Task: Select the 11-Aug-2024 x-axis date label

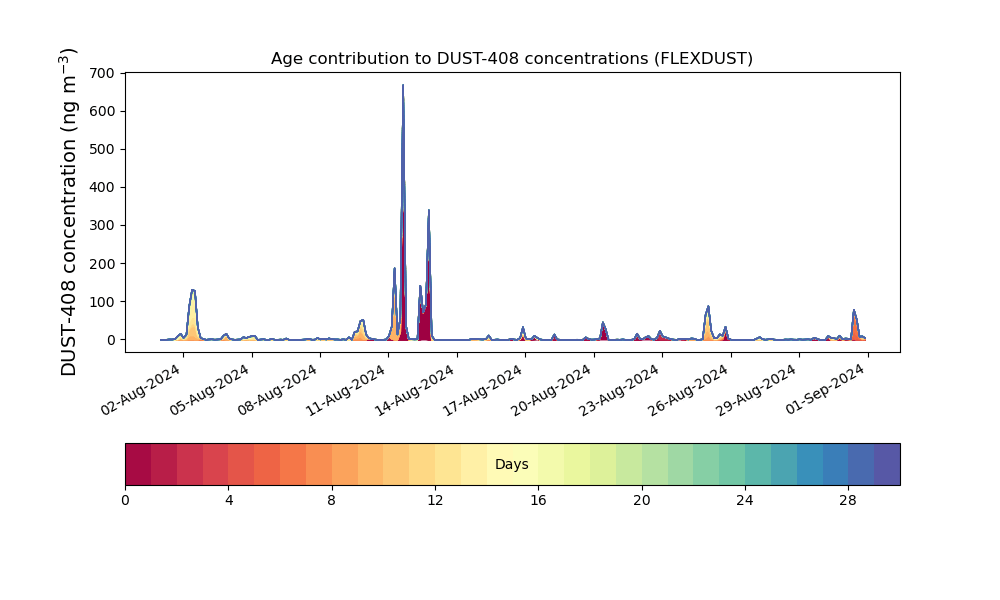Action: point(345,390)
